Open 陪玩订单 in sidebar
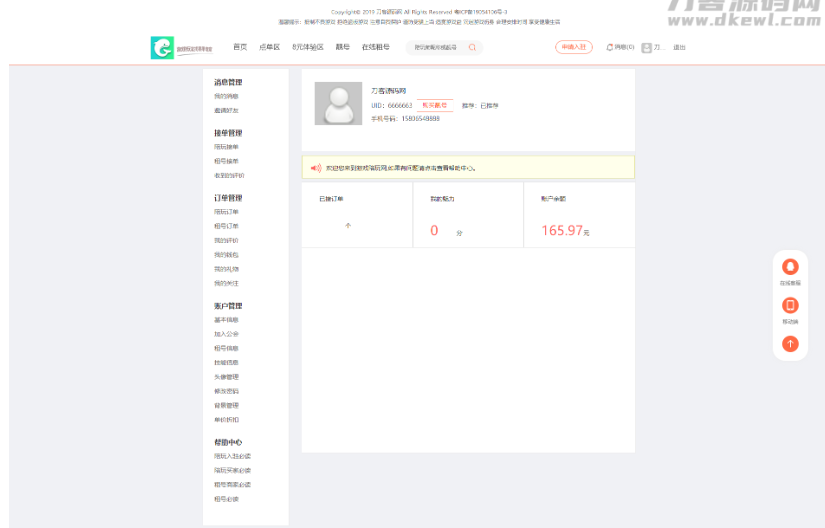825x528 pixels. click(x=226, y=212)
